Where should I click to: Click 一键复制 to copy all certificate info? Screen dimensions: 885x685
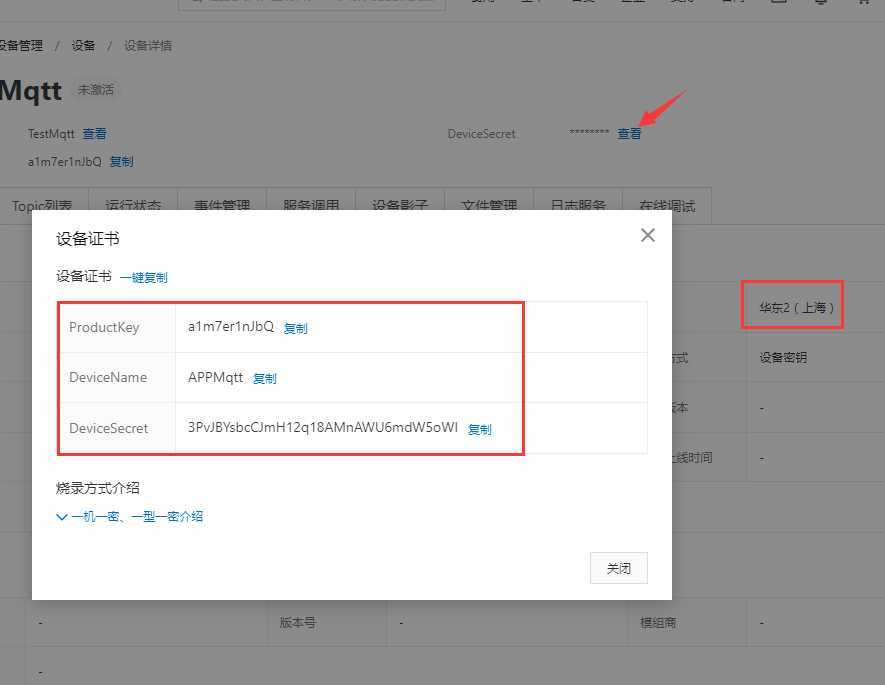(143, 278)
